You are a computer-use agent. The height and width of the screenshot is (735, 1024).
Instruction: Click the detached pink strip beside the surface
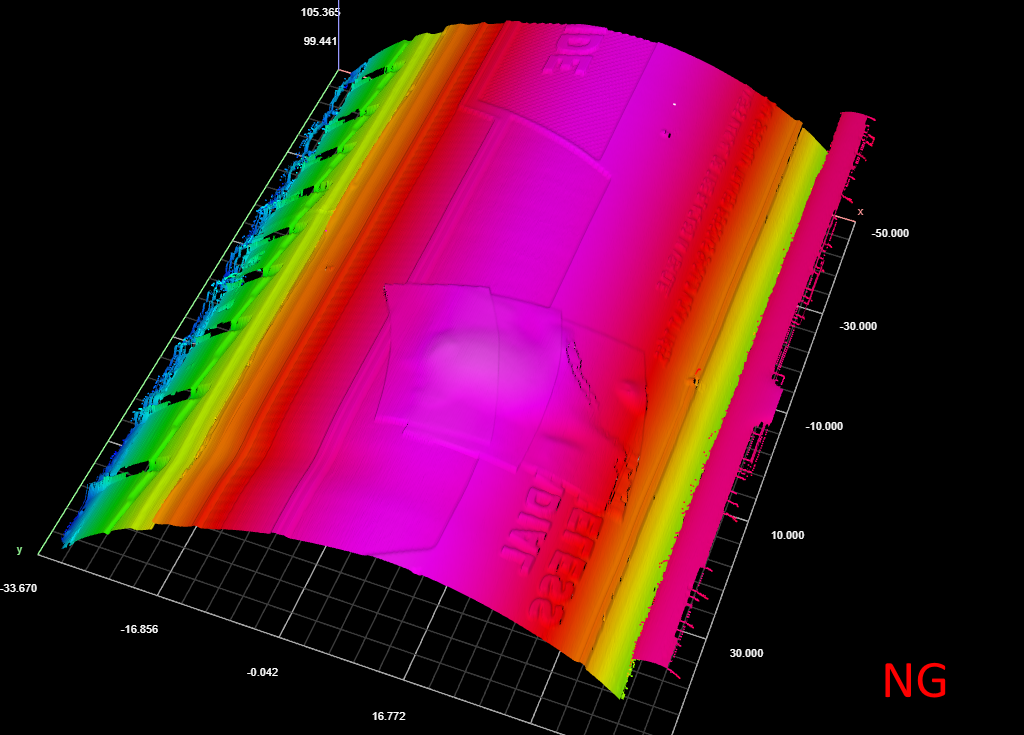(x=760, y=400)
